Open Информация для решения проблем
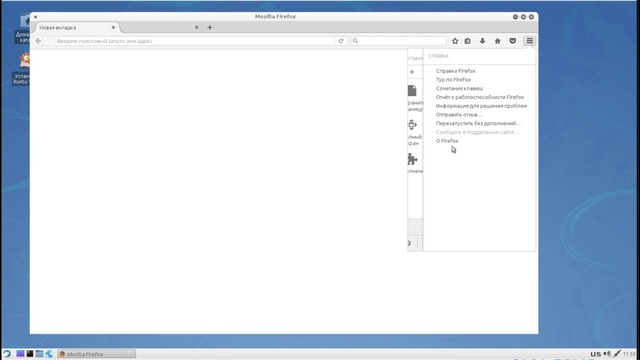The height and width of the screenshot is (360, 640). coord(481,106)
